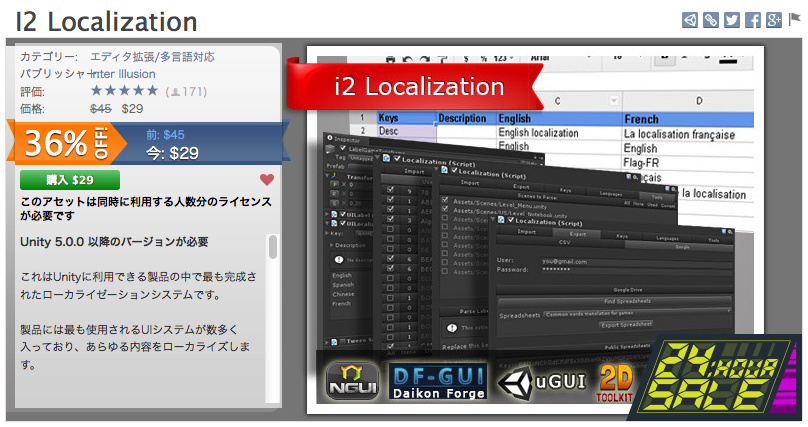
Task: Click the struck-through $45 price in 価格 row
Action: pyautogui.click(x=100, y=109)
